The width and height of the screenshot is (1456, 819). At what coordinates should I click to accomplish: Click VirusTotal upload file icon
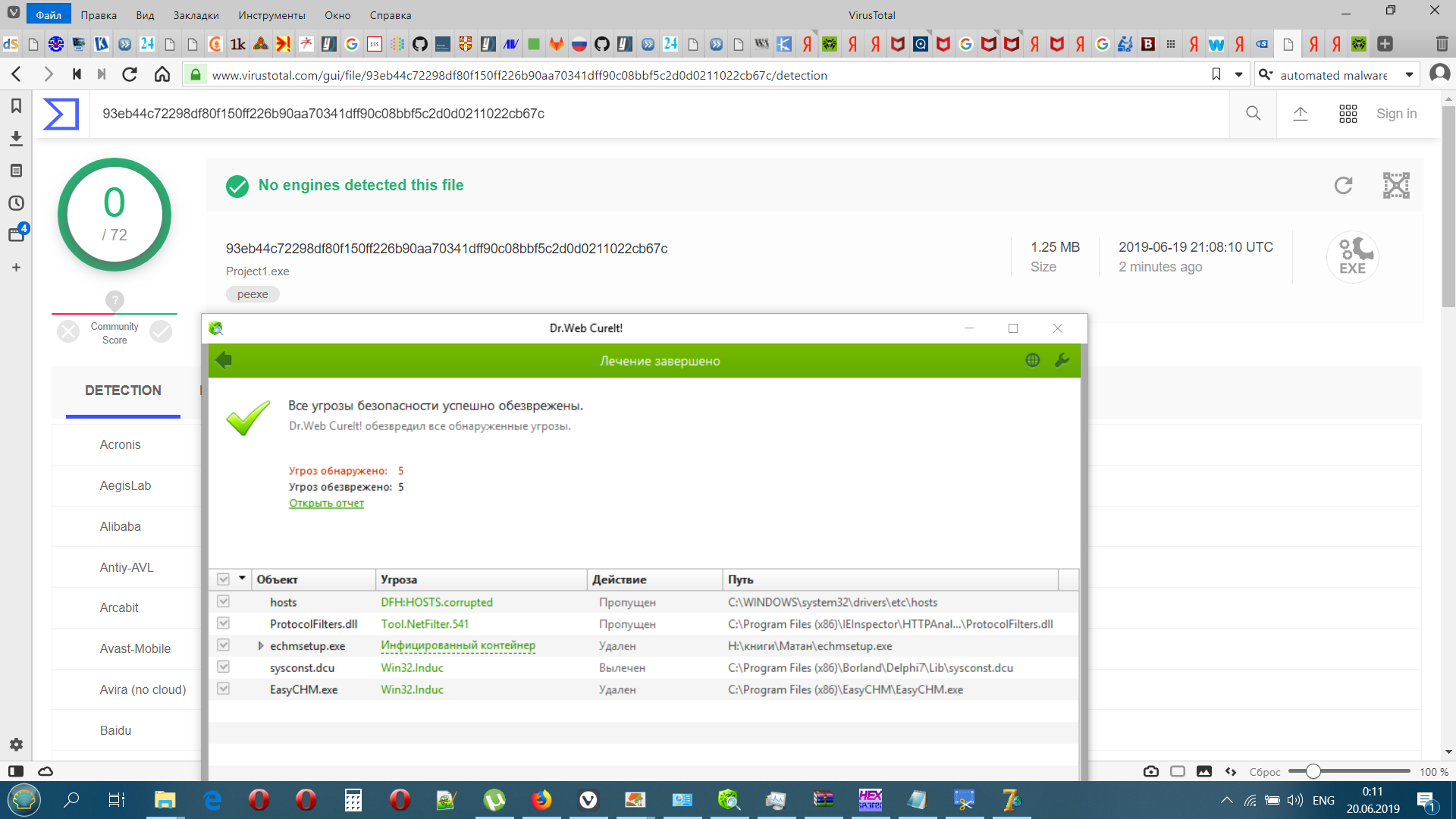click(x=1301, y=114)
